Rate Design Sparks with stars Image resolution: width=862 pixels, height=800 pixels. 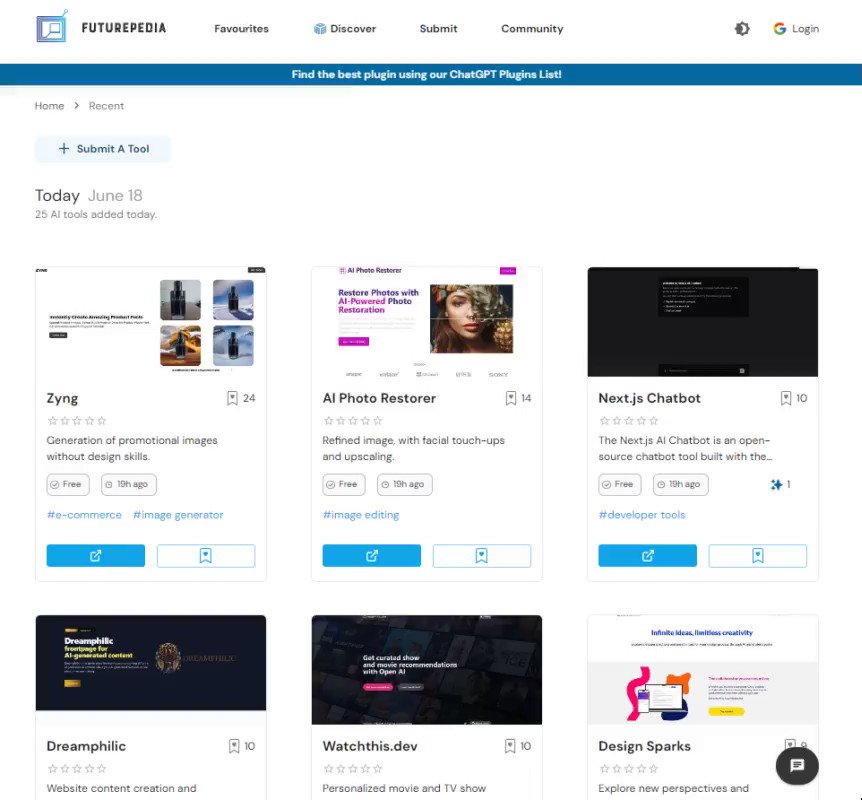[629, 769]
